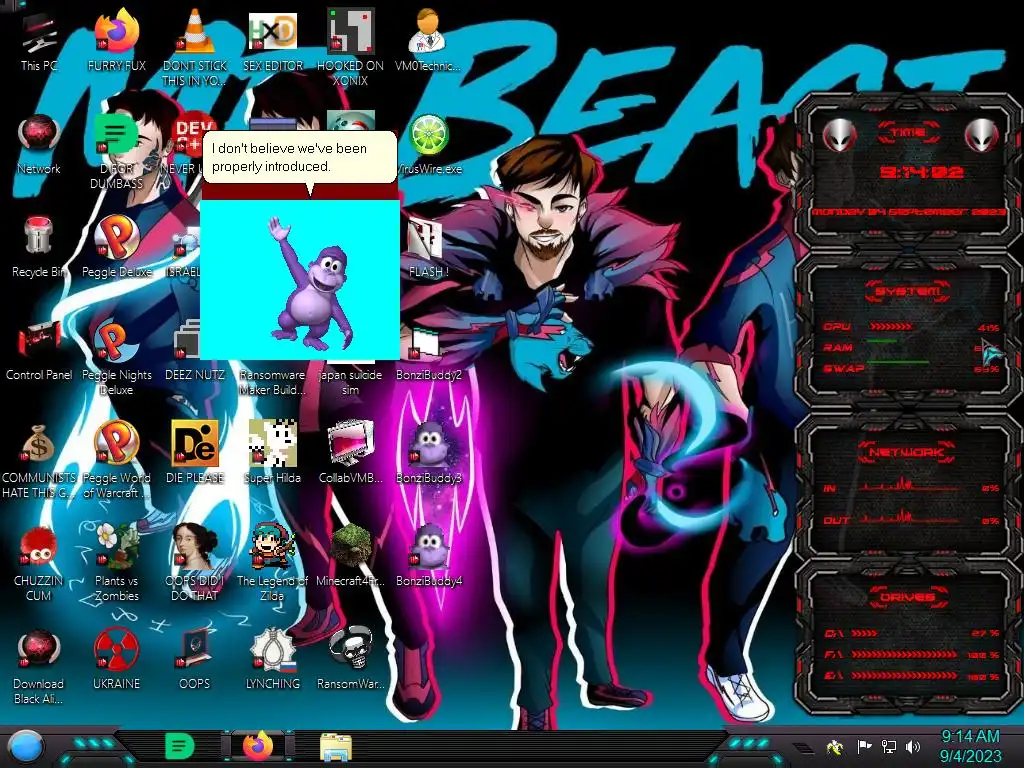This screenshot has height=768, width=1024.
Task: Open the DIE PLEASE icon
Action: pyautogui.click(x=195, y=452)
